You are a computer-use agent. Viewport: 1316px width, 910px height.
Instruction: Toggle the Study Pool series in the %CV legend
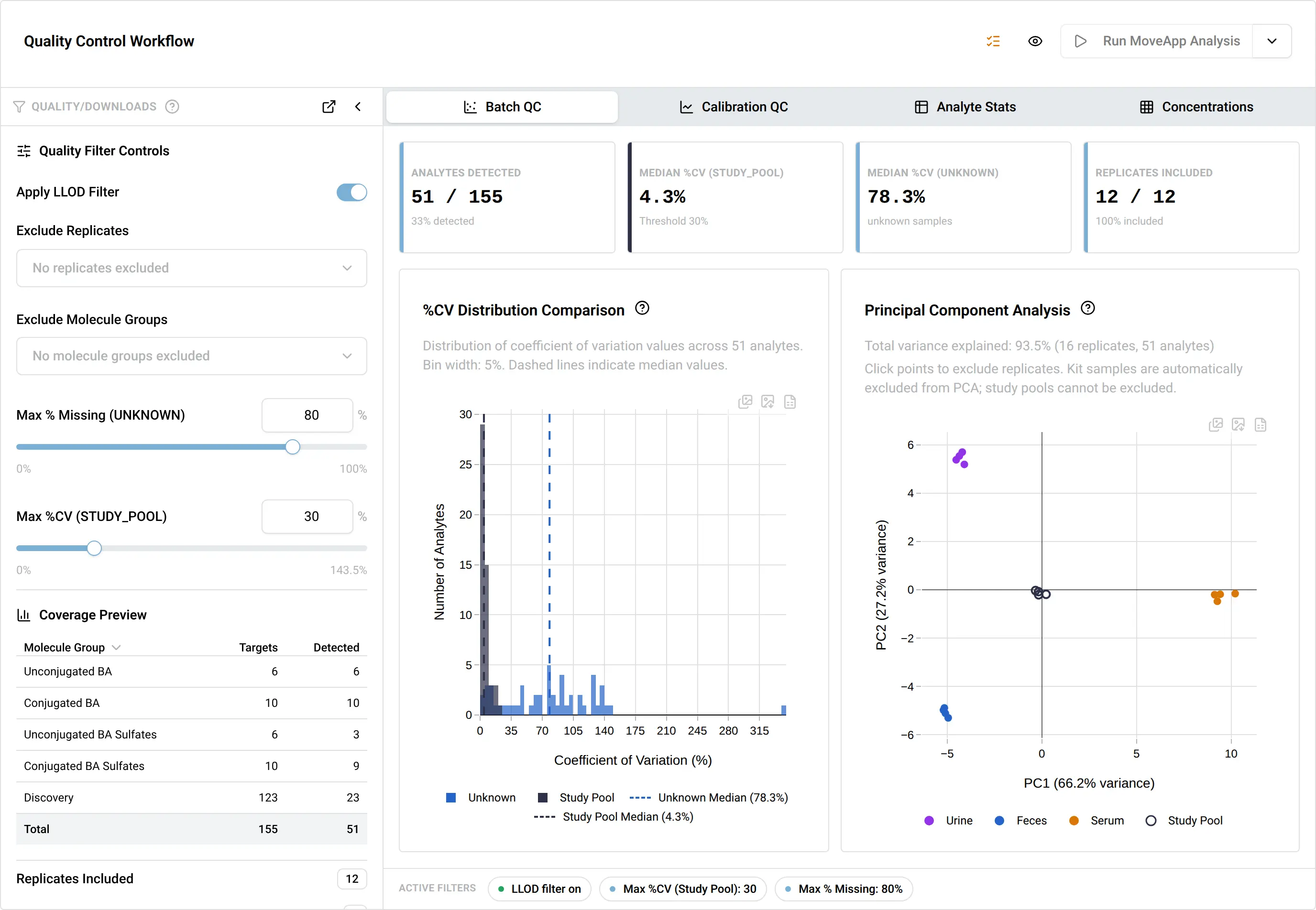point(576,798)
